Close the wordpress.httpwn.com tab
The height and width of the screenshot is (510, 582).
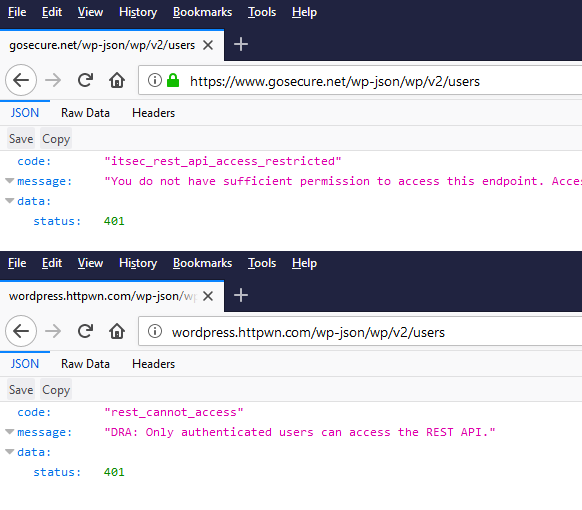coord(208,296)
